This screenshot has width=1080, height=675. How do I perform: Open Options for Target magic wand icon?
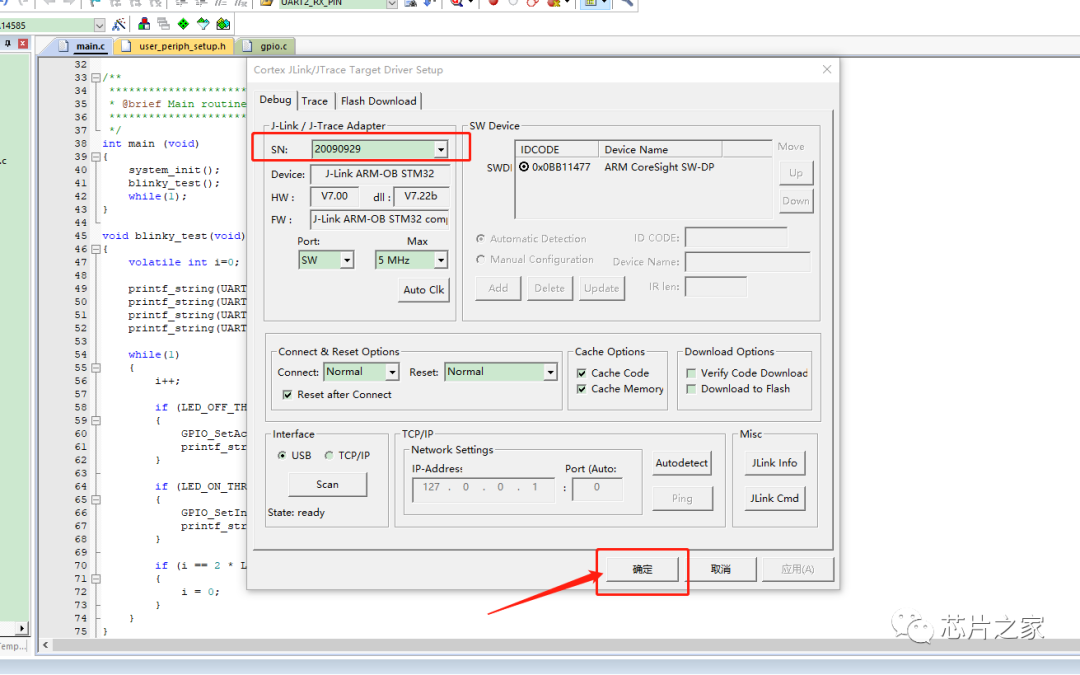(x=119, y=24)
